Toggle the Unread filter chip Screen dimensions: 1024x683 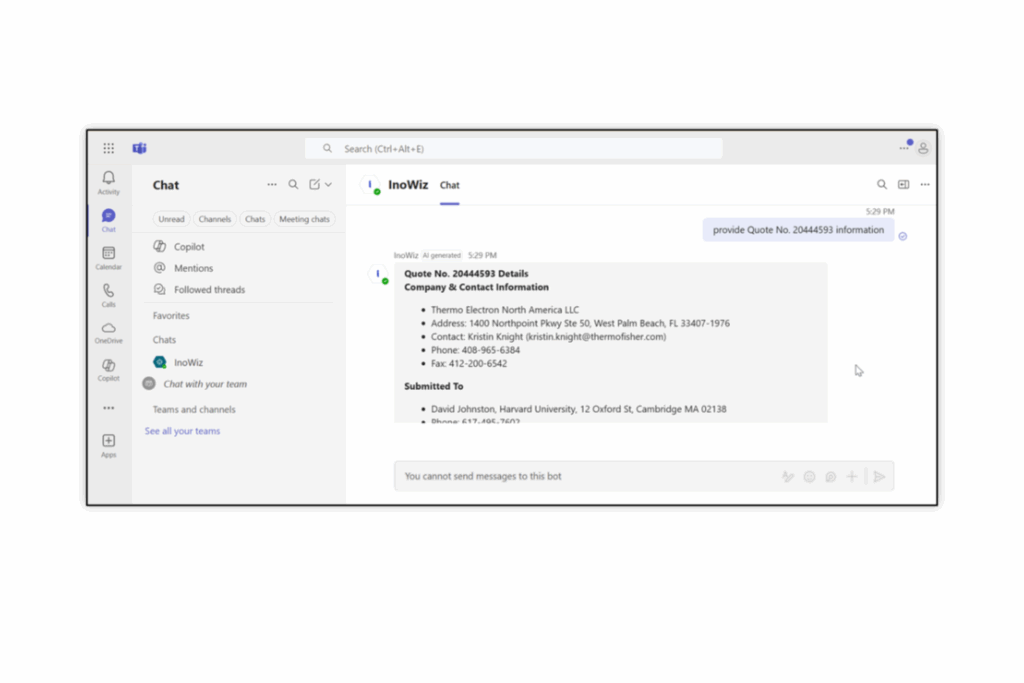click(171, 219)
